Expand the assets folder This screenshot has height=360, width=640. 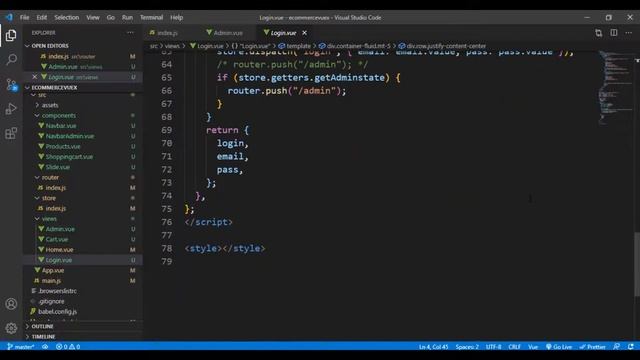(x=50, y=105)
